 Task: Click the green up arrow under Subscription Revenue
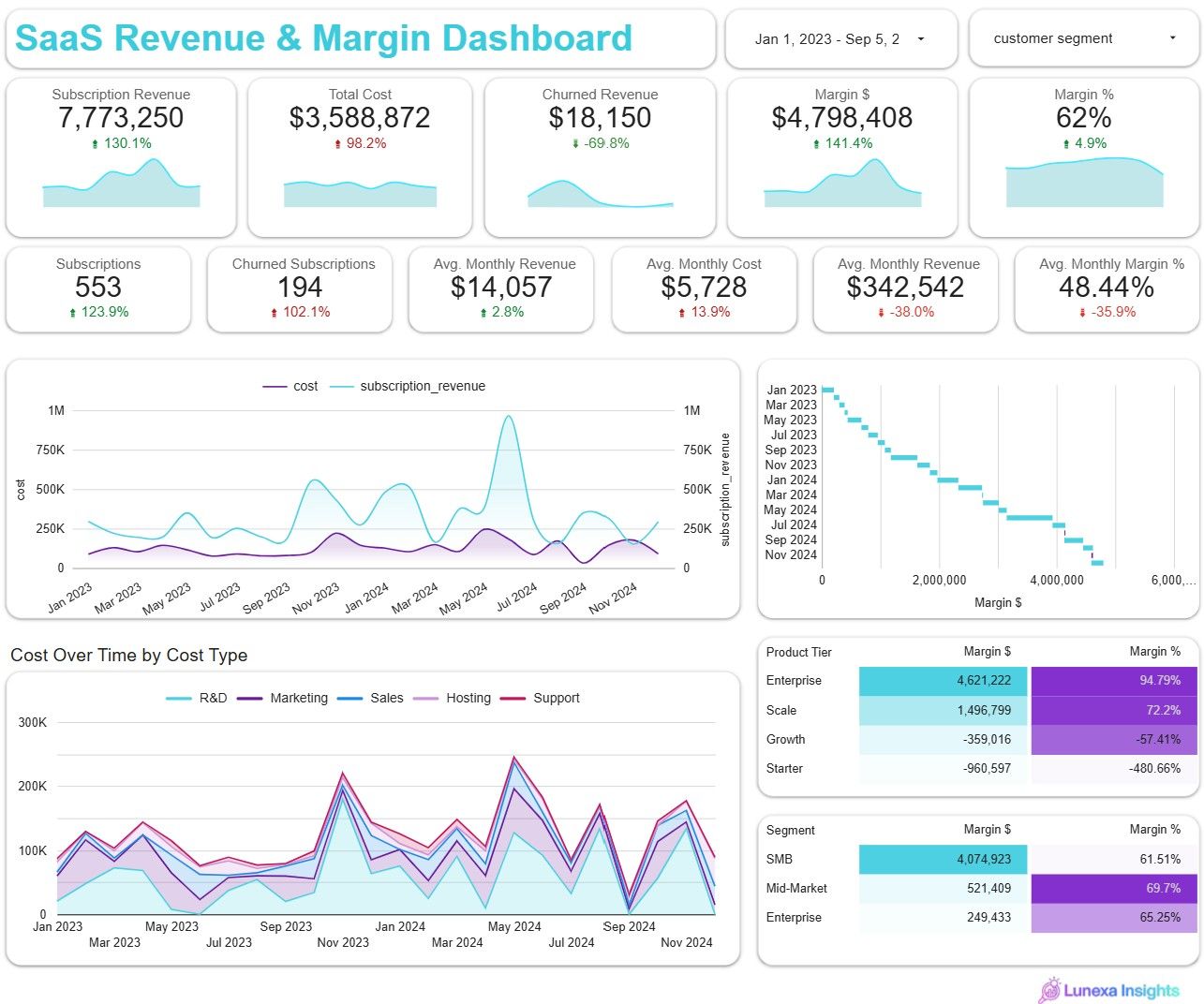click(95, 144)
